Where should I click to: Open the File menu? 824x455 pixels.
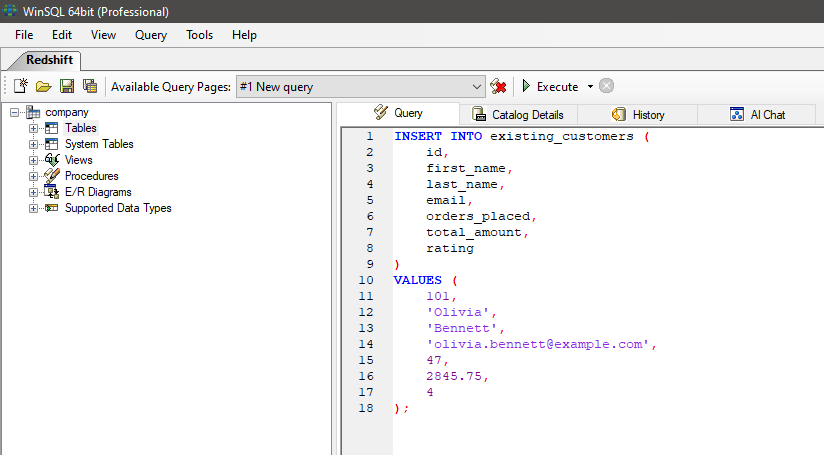click(24, 35)
